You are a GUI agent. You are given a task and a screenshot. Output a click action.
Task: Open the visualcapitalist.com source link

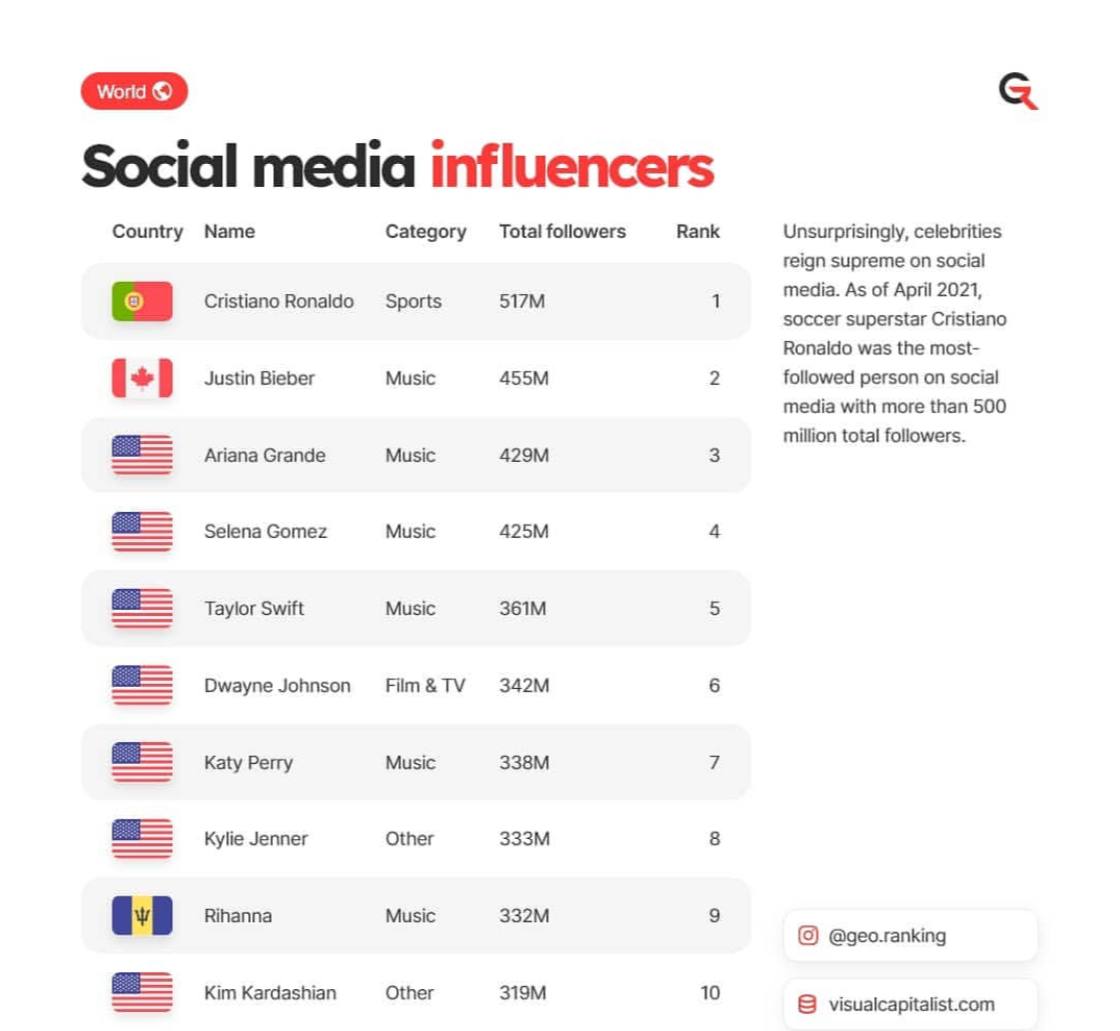coord(911,1005)
